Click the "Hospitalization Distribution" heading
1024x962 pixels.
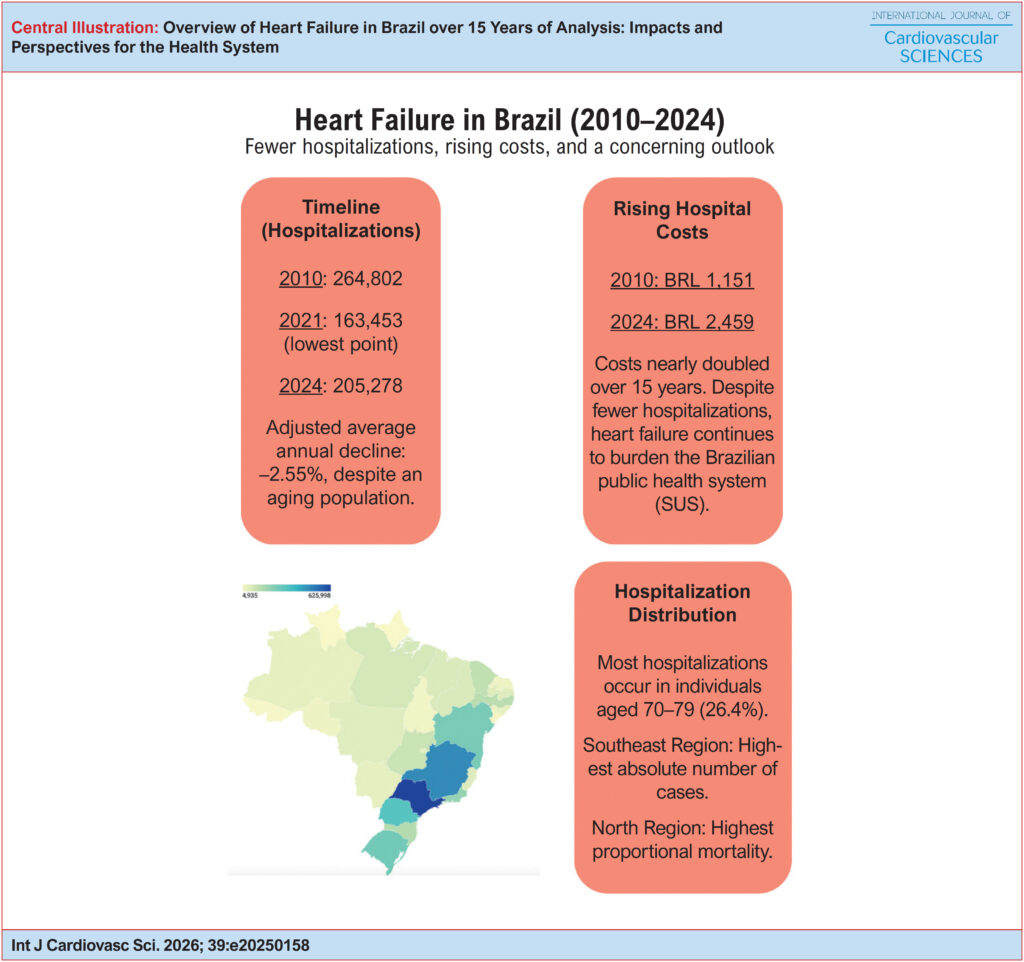point(682,603)
